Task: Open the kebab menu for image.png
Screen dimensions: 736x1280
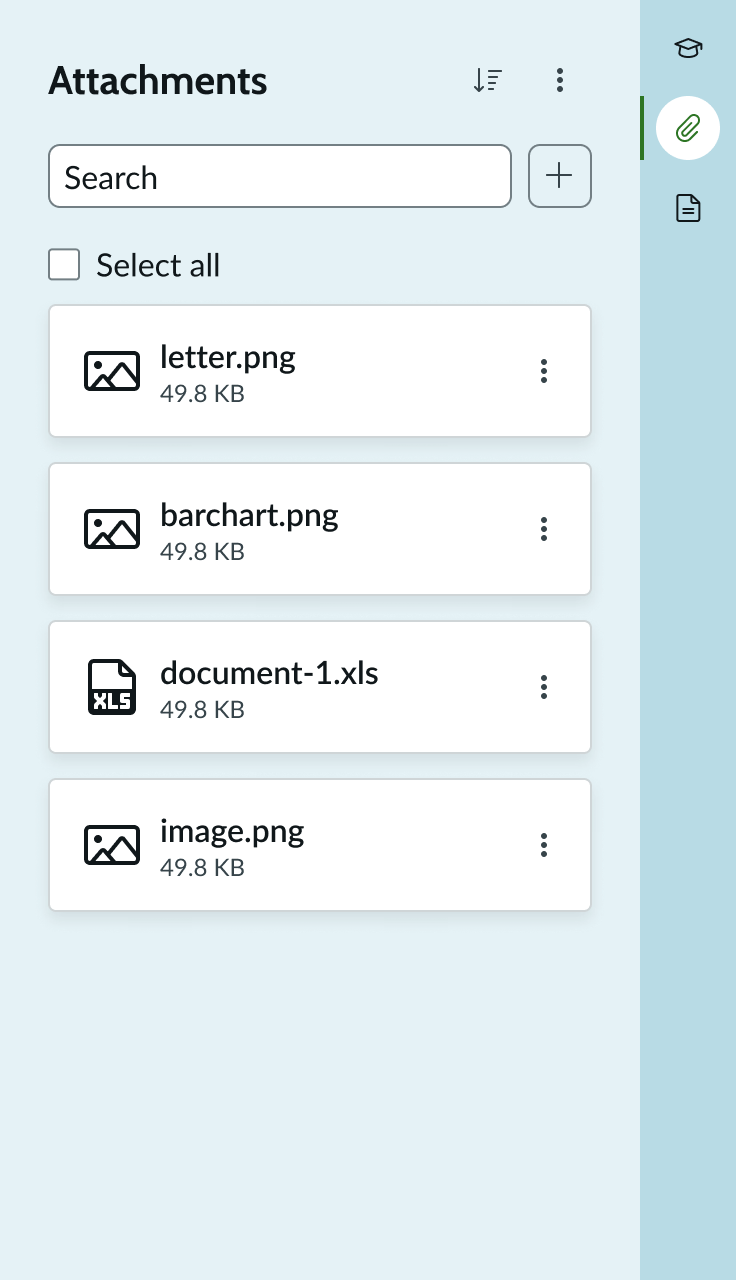Action: click(544, 844)
